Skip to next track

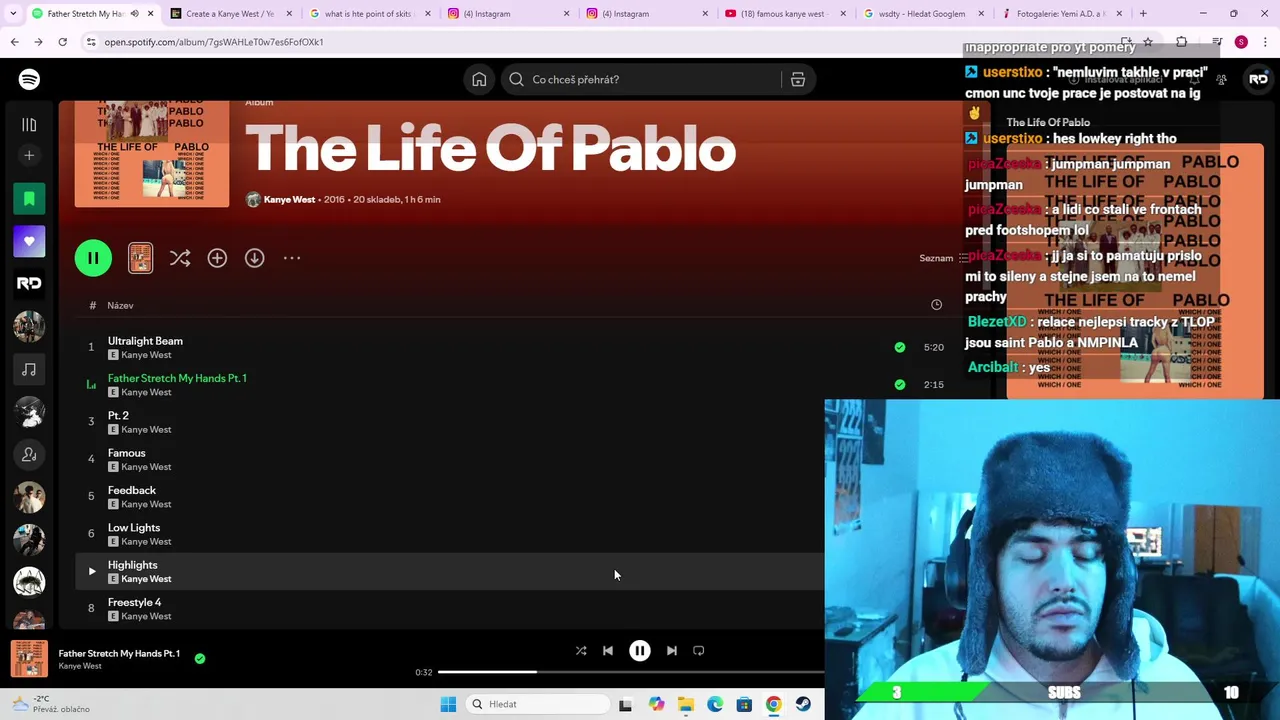pos(672,651)
